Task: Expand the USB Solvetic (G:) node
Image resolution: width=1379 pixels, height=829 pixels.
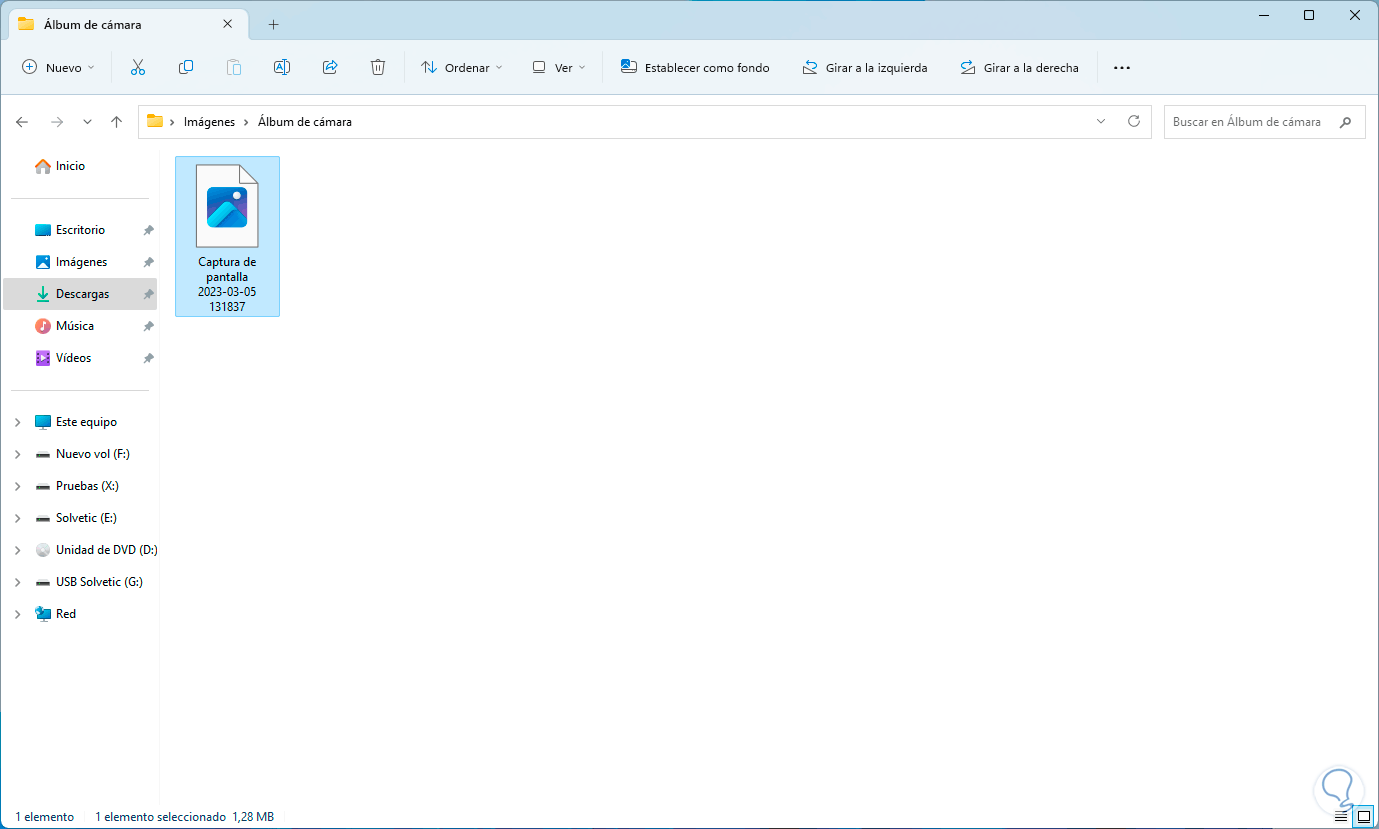Action: pos(17,582)
